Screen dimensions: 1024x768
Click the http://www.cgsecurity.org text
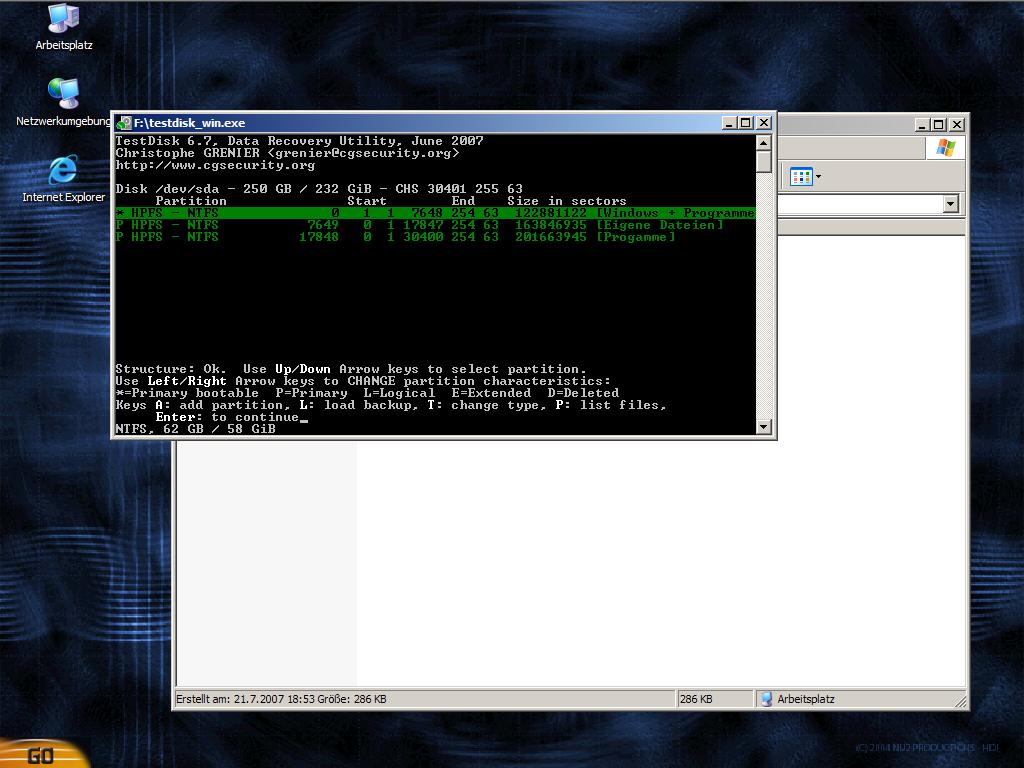[215, 165]
